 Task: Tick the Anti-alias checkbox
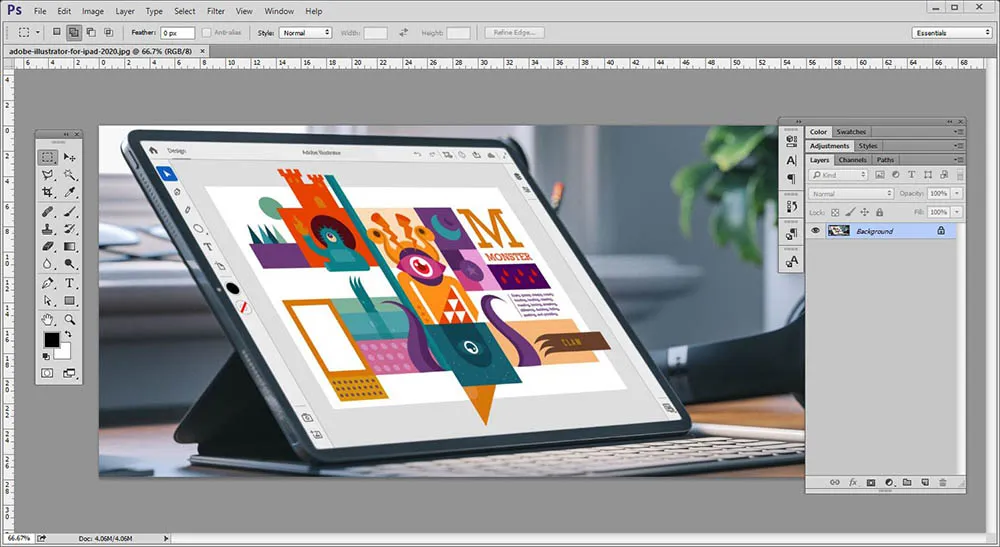coord(206,33)
